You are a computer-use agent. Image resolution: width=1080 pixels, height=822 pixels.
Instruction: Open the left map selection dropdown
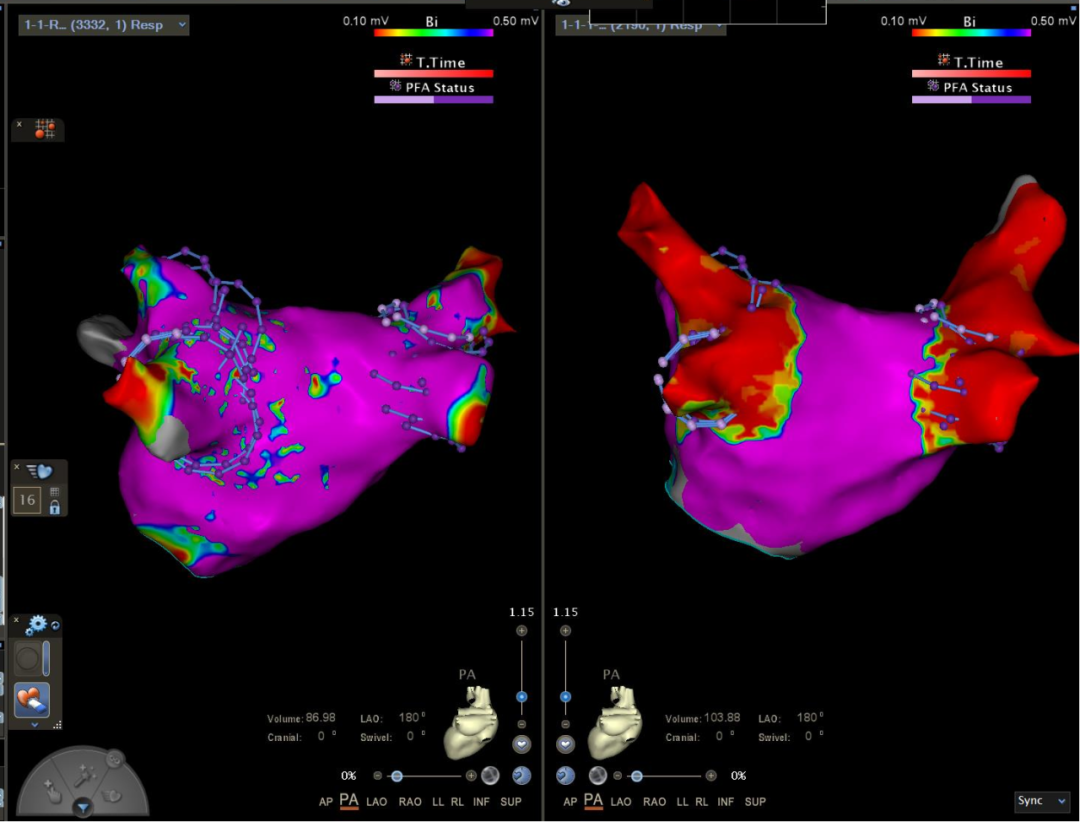point(104,24)
